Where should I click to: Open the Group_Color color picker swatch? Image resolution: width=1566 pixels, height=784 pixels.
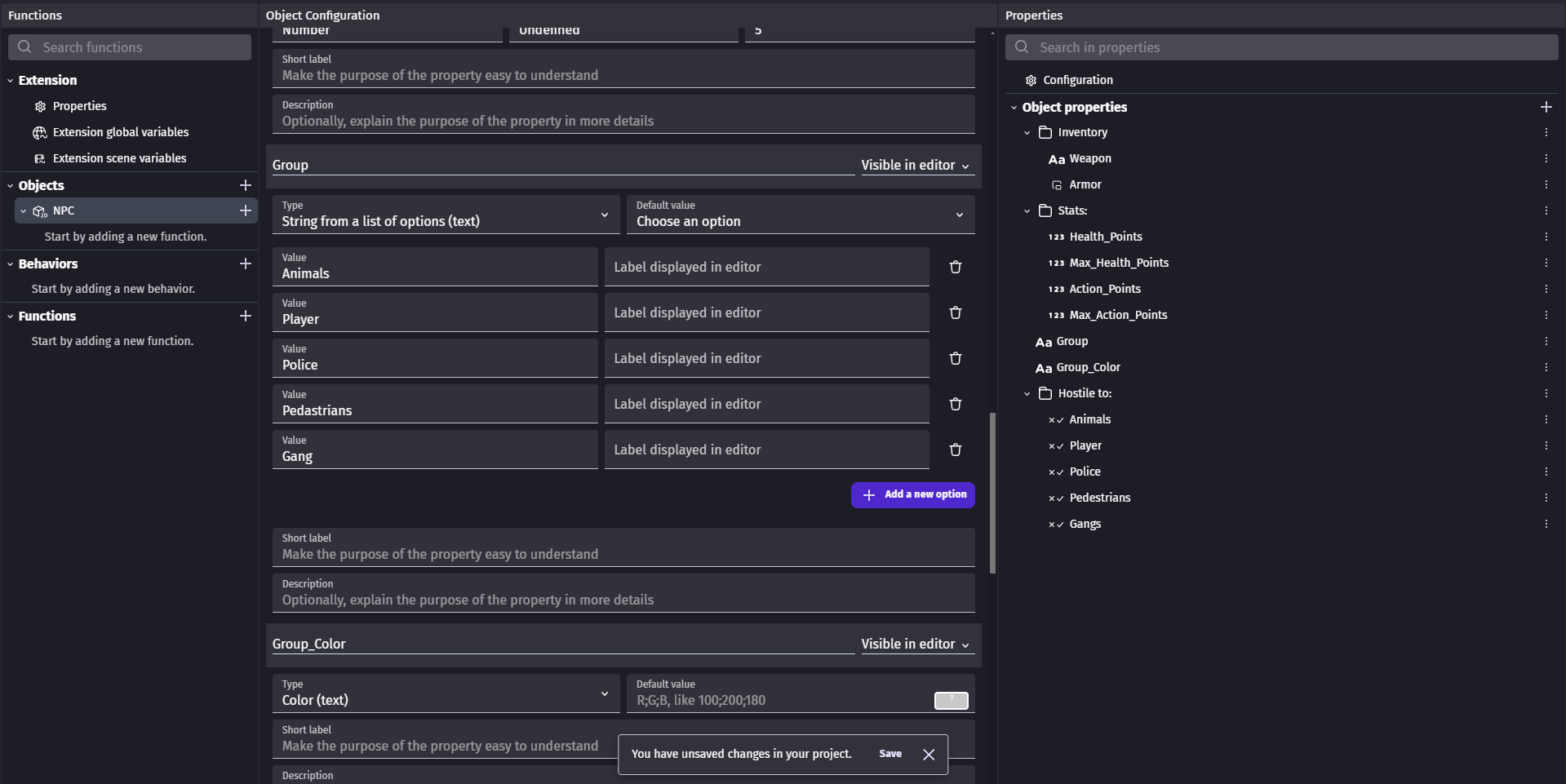point(951,701)
